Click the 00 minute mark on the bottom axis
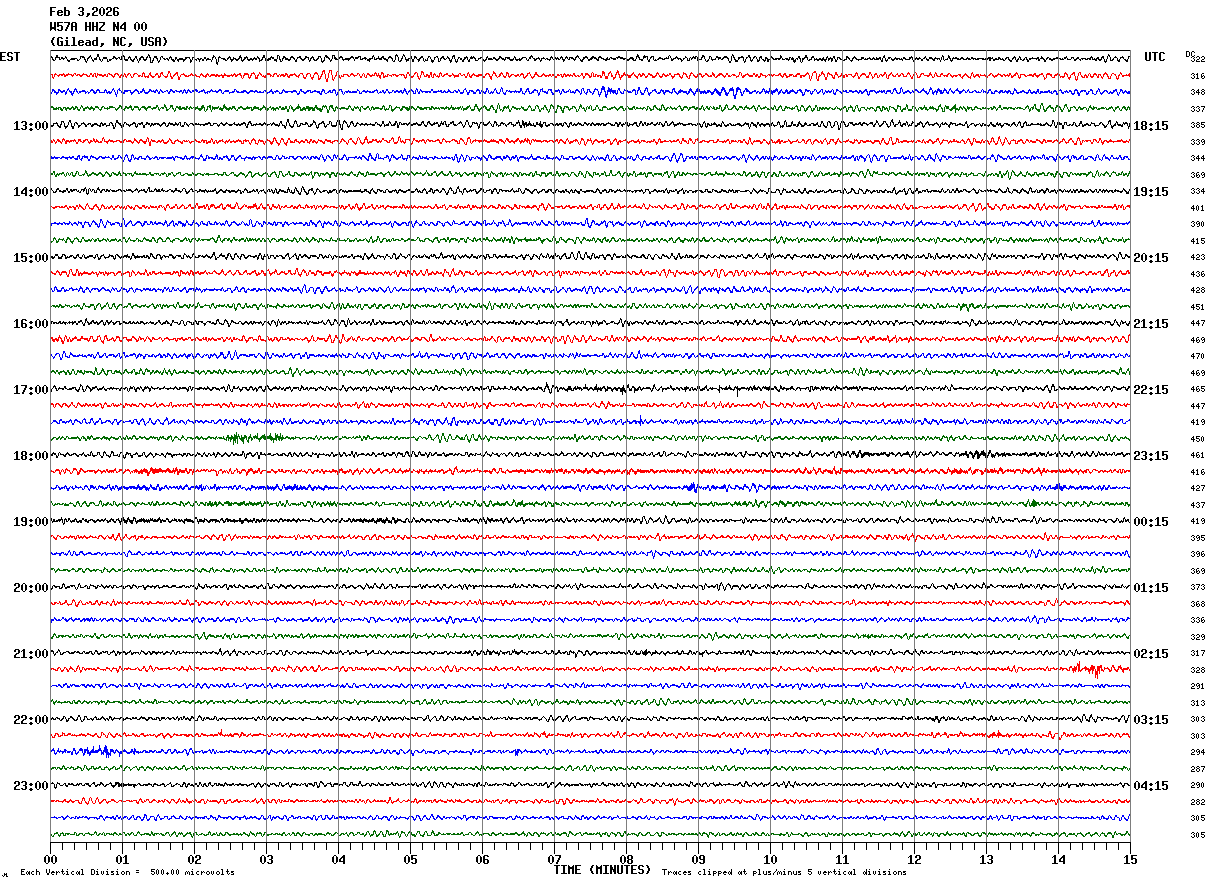Screen dimensions: 1210x886 (x=50, y=860)
